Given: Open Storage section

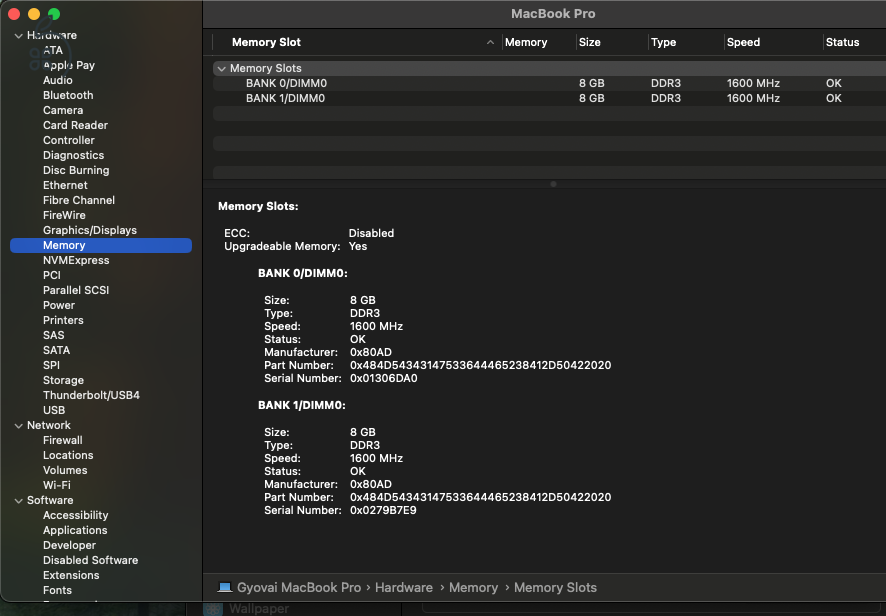Looking at the screenshot, I should coord(63,380).
